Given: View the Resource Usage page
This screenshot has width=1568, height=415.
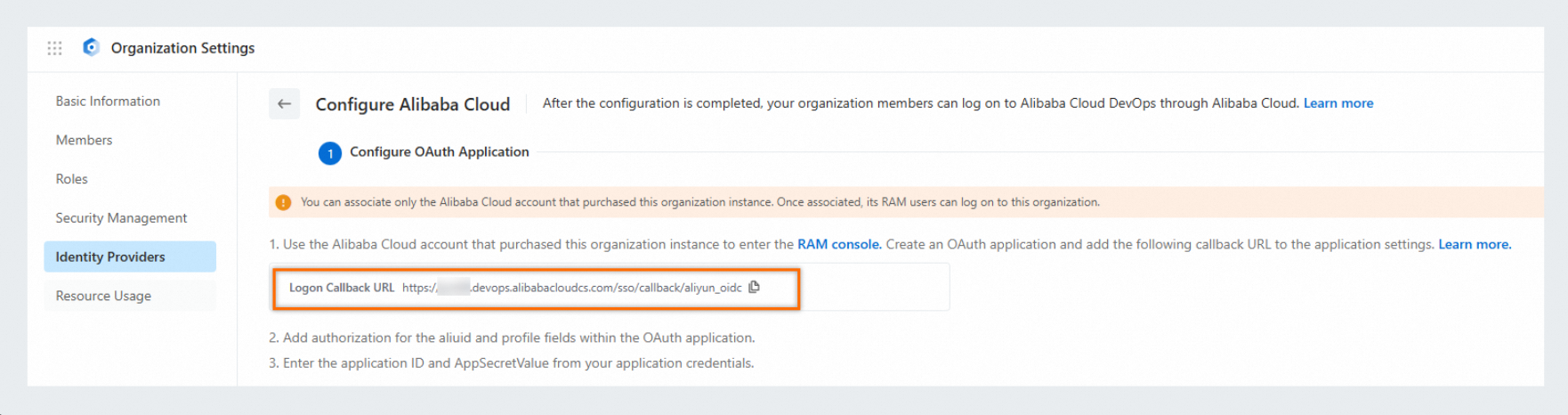Looking at the screenshot, I should pos(103,296).
